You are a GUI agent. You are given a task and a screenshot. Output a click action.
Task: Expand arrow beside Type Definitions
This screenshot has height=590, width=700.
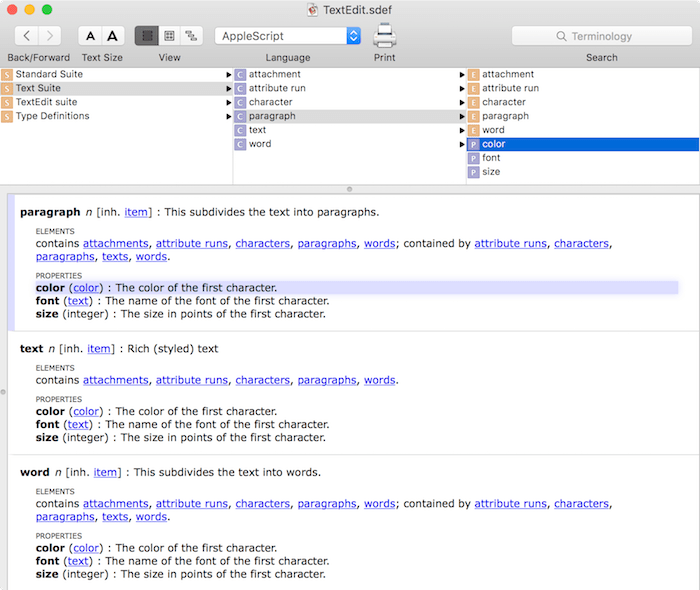(229, 116)
